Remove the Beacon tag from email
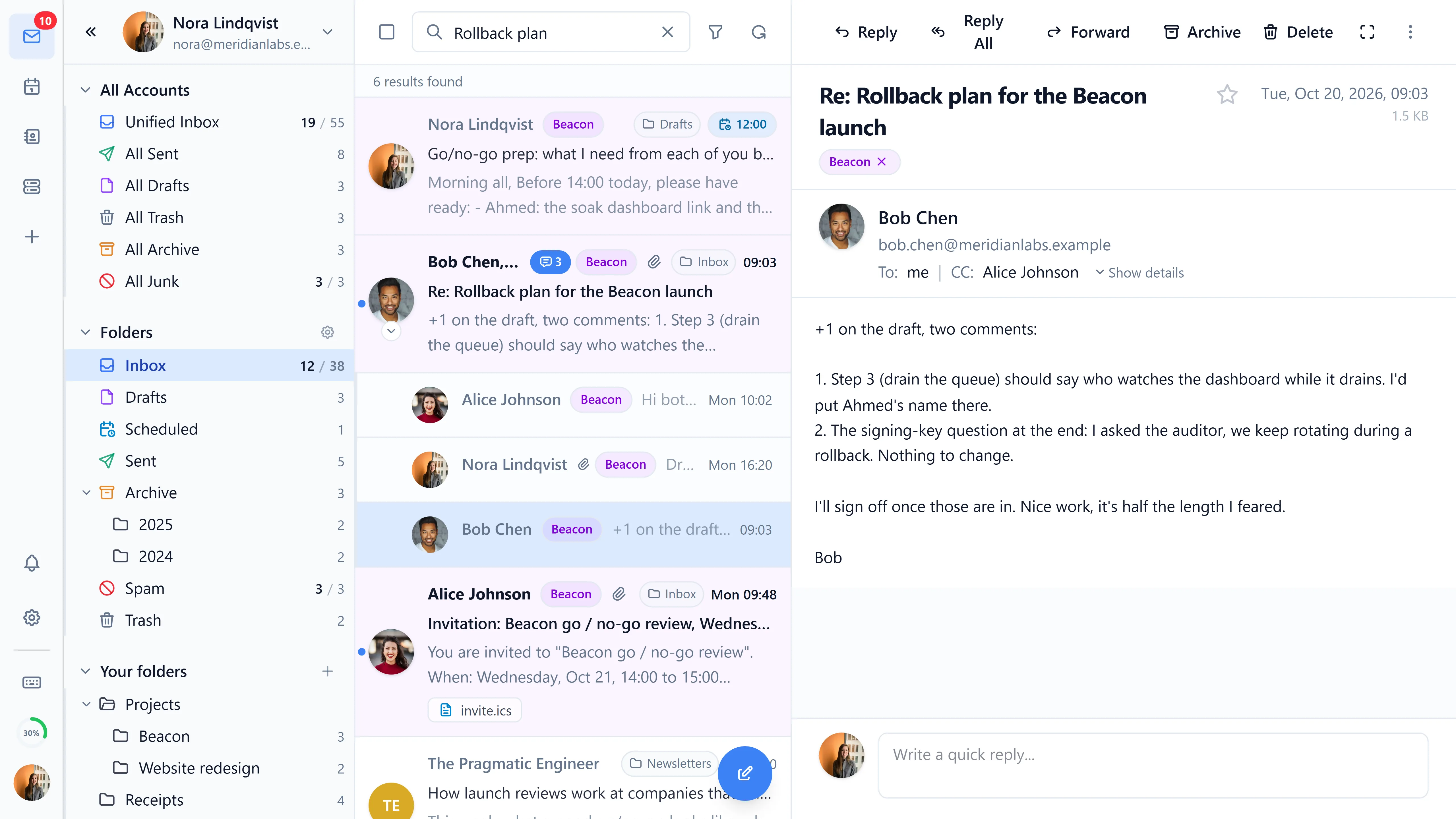 tap(882, 162)
